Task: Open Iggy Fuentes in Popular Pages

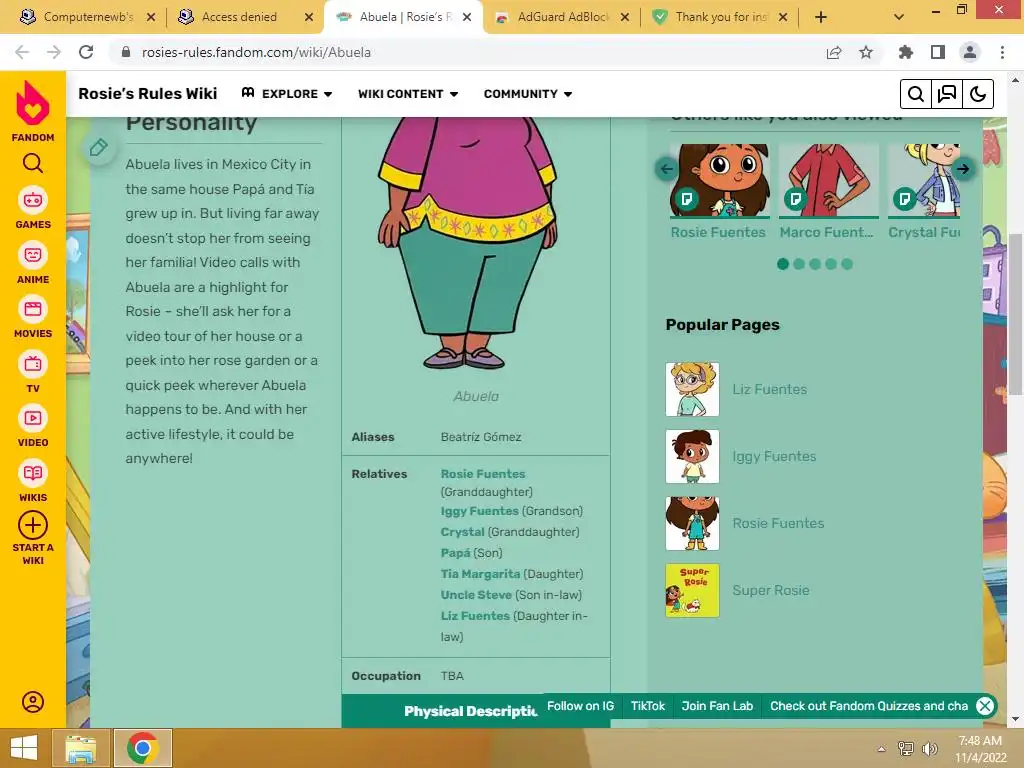Action: [x=774, y=456]
